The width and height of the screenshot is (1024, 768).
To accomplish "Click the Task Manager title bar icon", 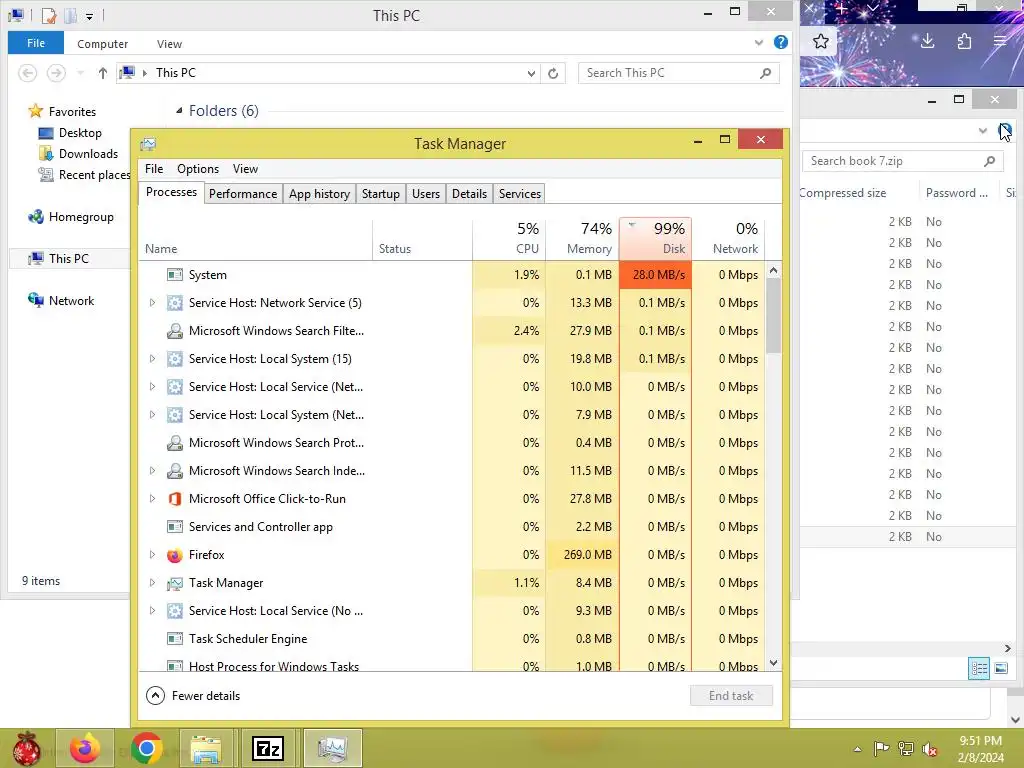I will (x=148, y=144).
